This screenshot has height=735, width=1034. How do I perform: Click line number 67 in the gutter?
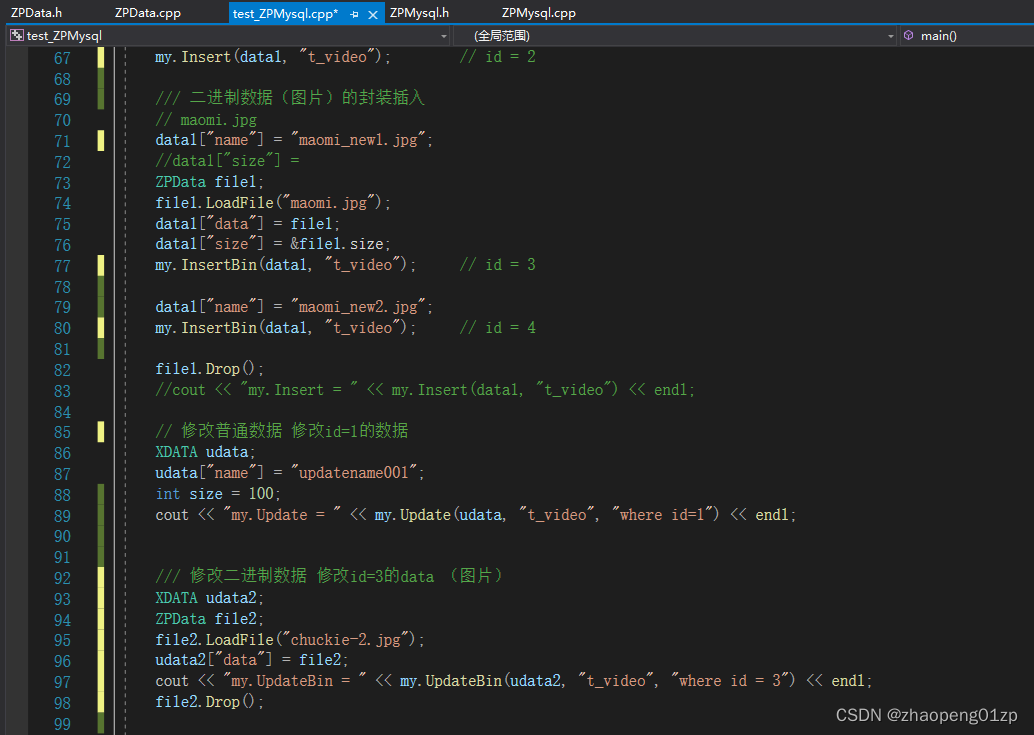(62, 58)
